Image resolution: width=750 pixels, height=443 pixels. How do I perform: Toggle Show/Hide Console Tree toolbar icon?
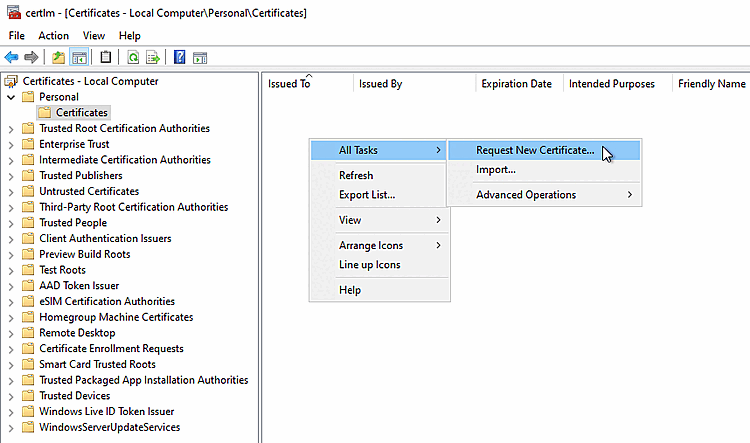[x=79, y=58]
